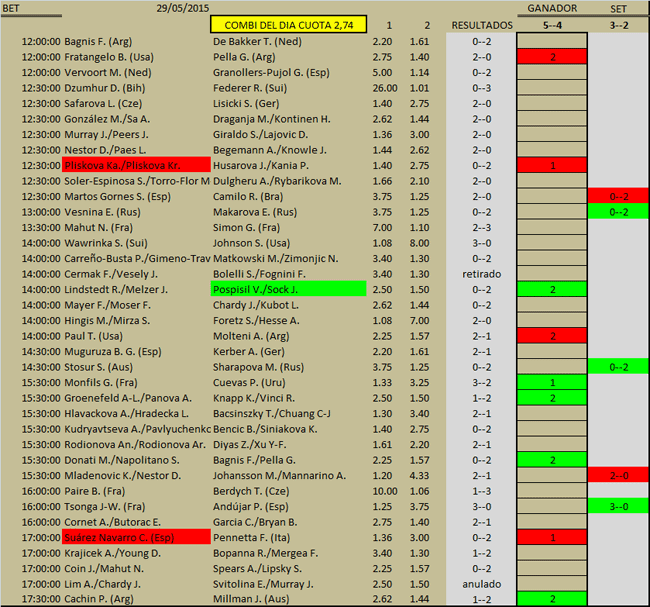Select the 26.00 odds for Dzumhur
Viewport: 650px width, 607px height.
[x=385, y=88]
